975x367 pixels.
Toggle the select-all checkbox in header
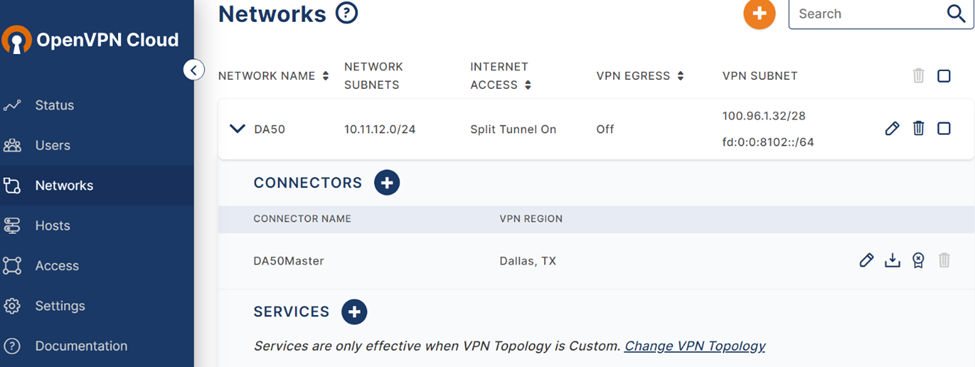[944, 76]
